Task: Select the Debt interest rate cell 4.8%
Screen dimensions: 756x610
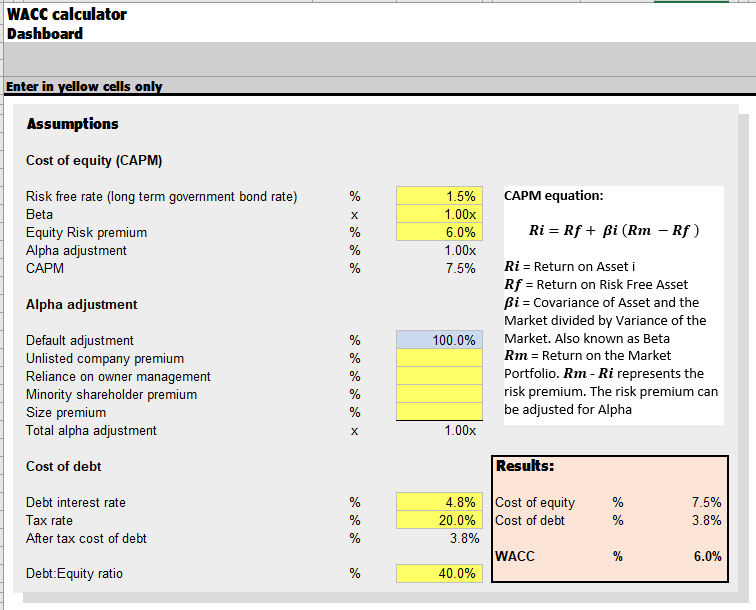Action: 439,502
